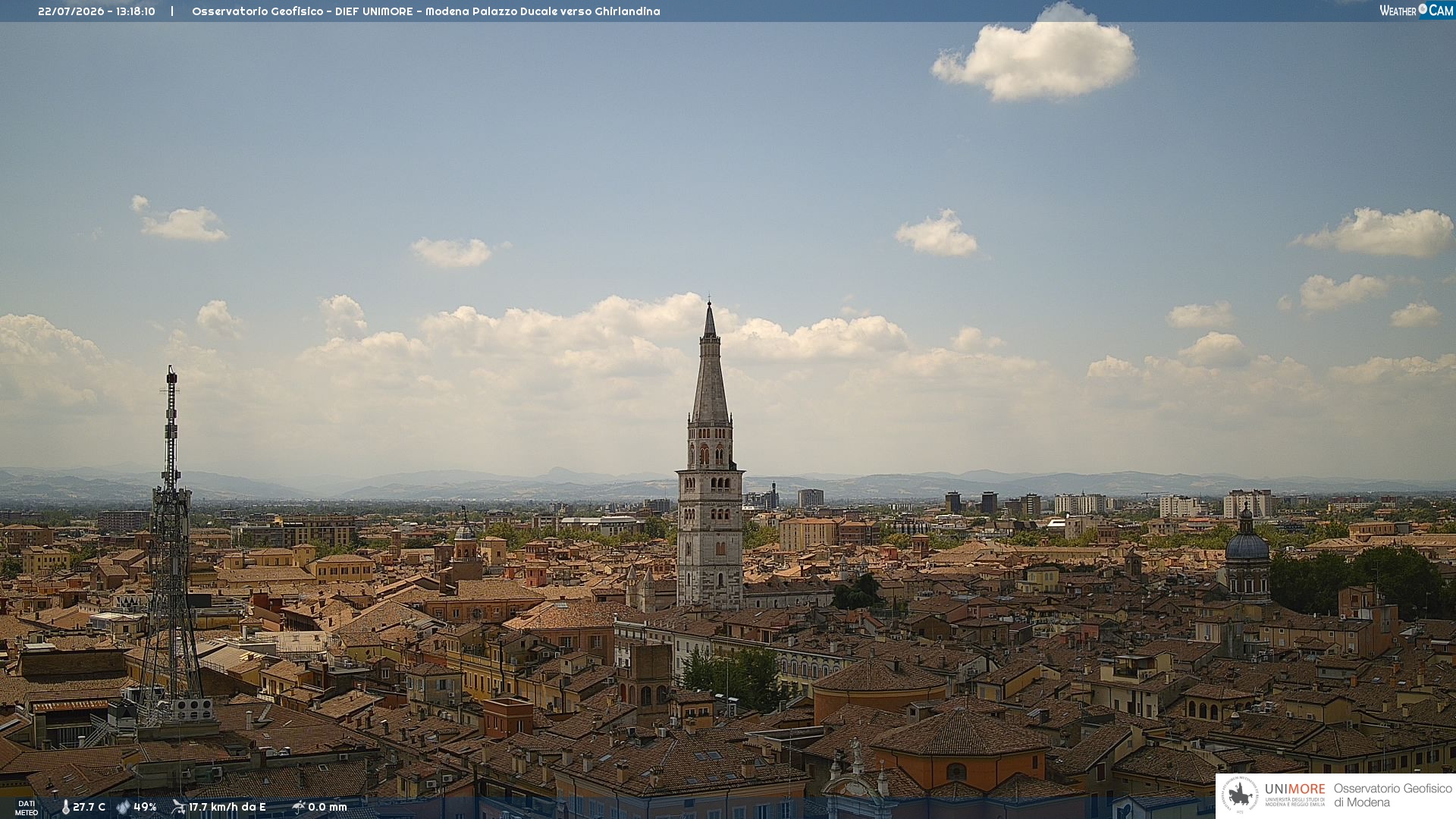Open the WeatherCam logo
Viewport: 1456px width, 819px height.
[1416, 11]
